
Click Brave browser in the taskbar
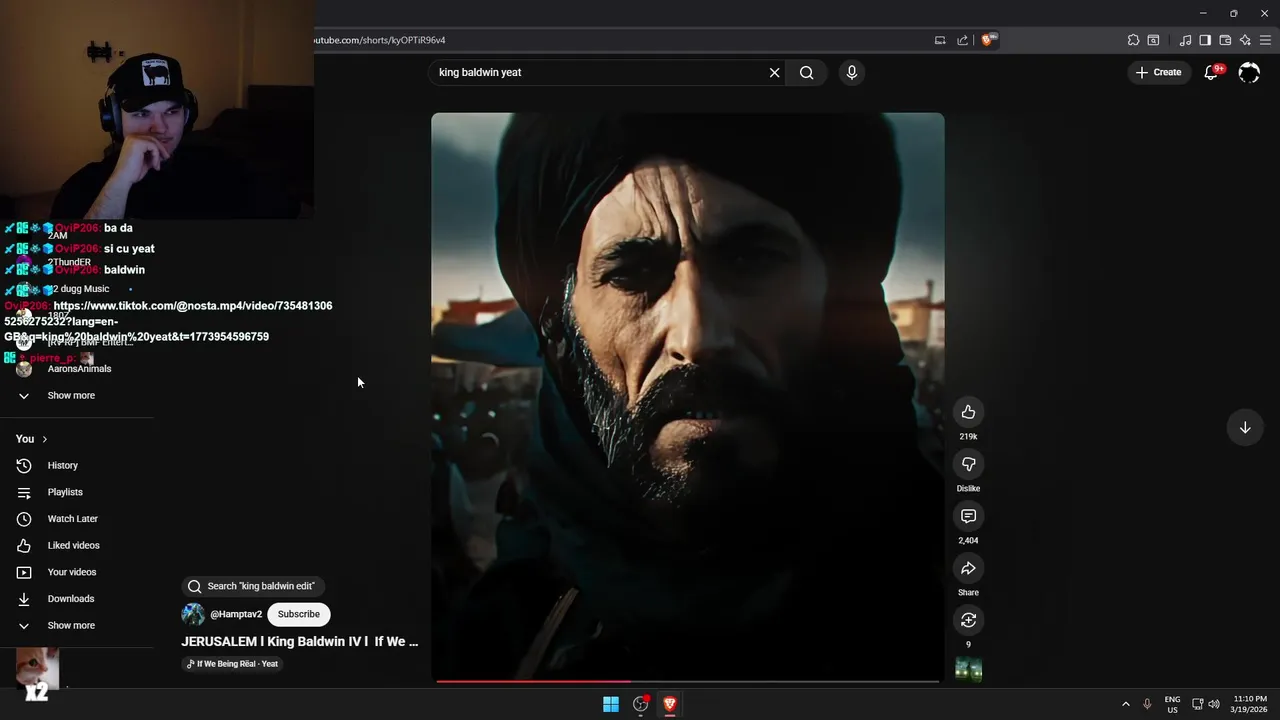click(670, 704)
